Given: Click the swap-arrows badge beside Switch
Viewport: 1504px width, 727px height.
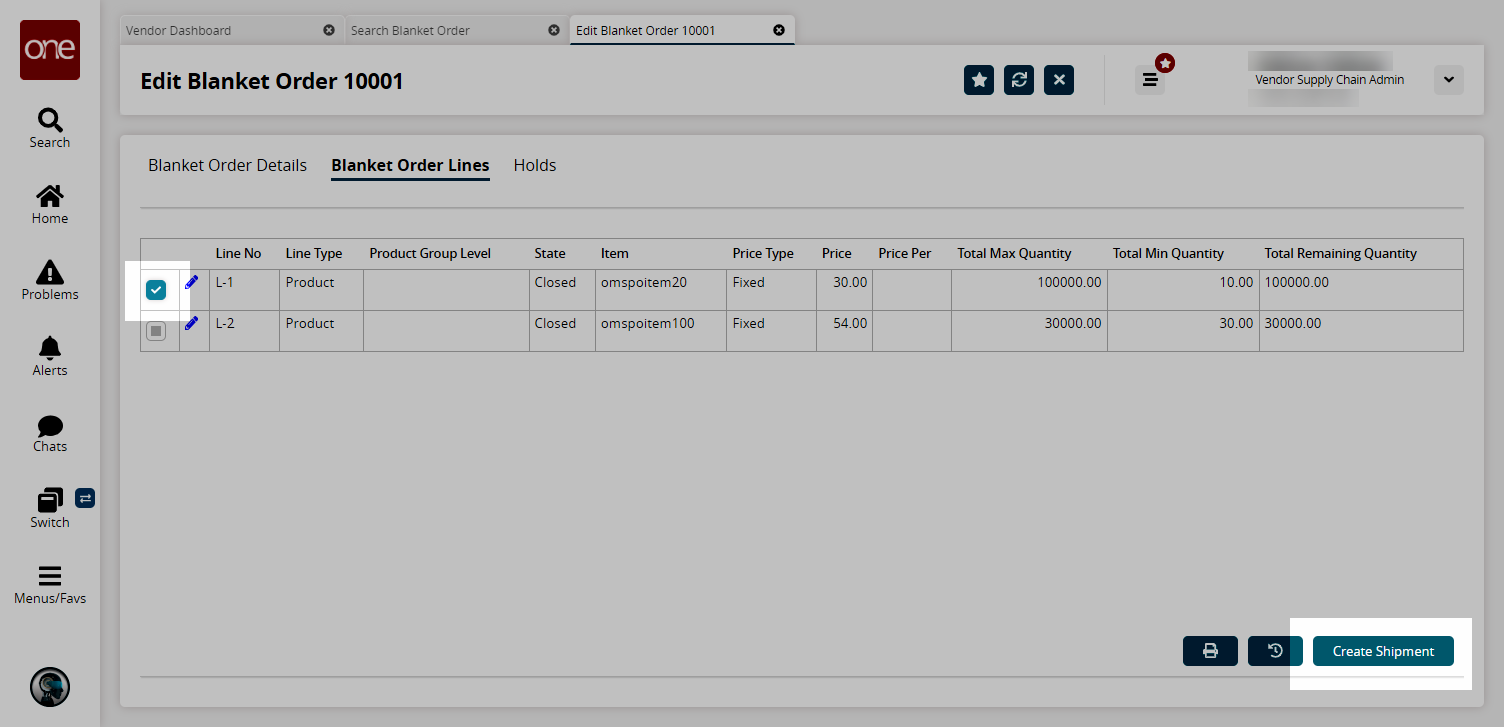Looking at the screenshot, I should [85, 497].
